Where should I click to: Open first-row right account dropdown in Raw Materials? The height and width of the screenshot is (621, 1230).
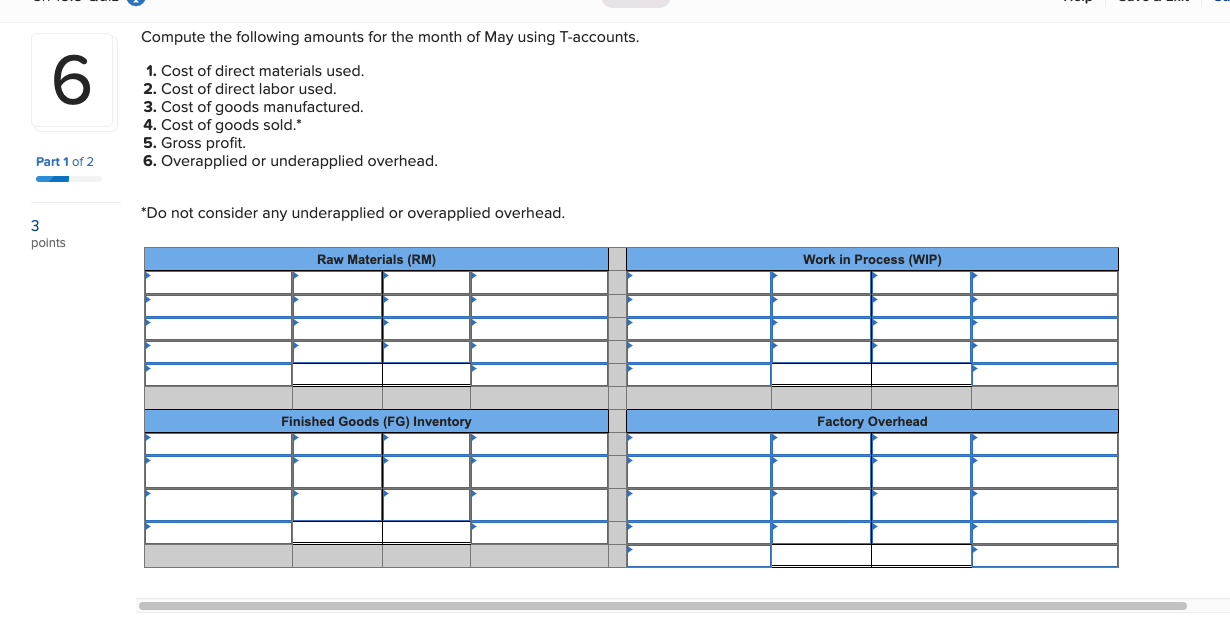[539, 283]
